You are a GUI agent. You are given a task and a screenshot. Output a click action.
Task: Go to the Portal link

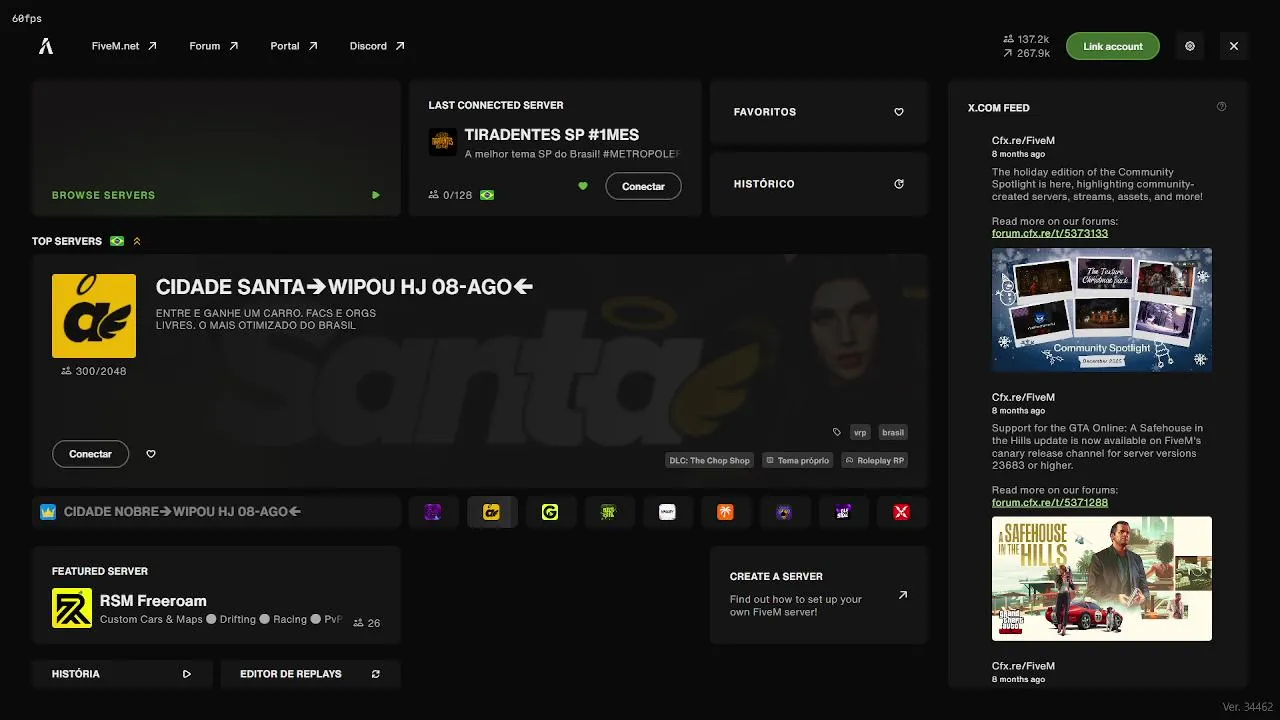pos(294,46)
